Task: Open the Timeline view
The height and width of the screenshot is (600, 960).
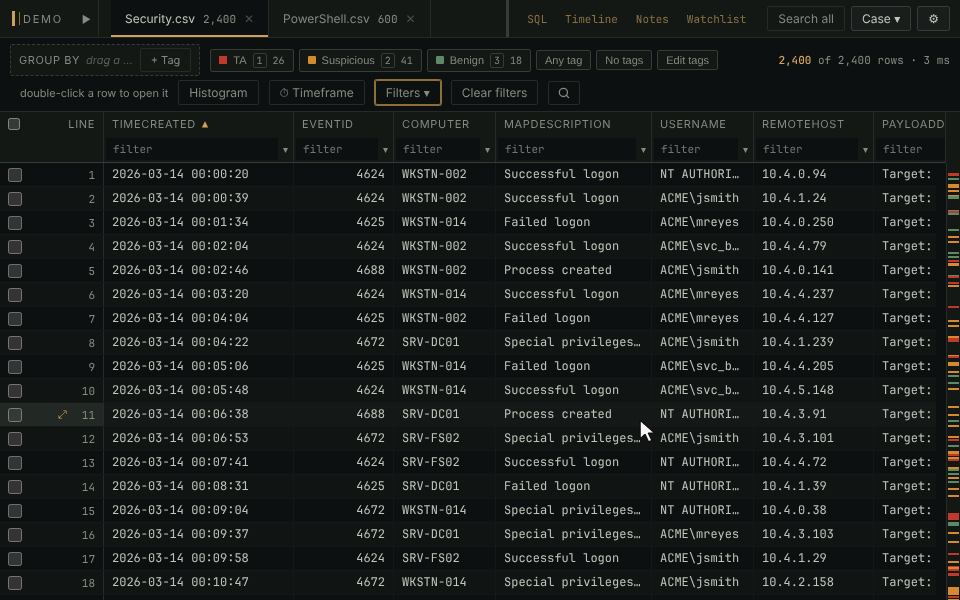Action: coord(591,20)
